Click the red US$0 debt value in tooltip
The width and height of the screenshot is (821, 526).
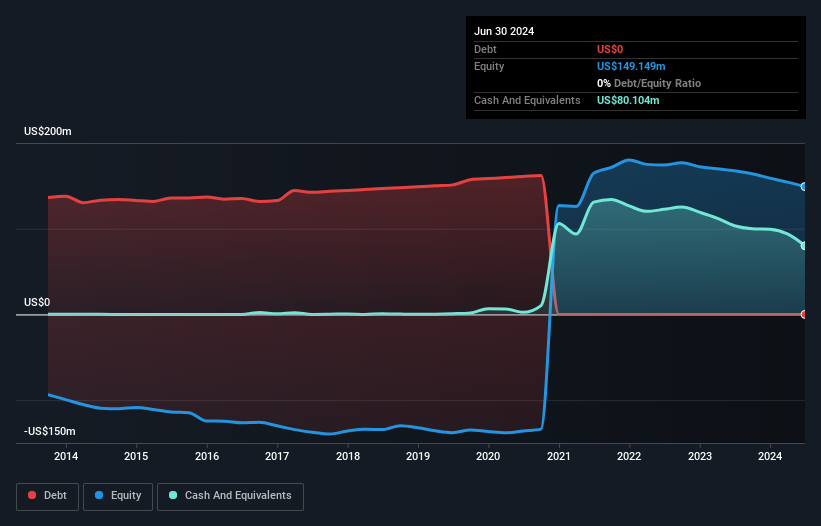pyautogui.click(x=610, y=49)
